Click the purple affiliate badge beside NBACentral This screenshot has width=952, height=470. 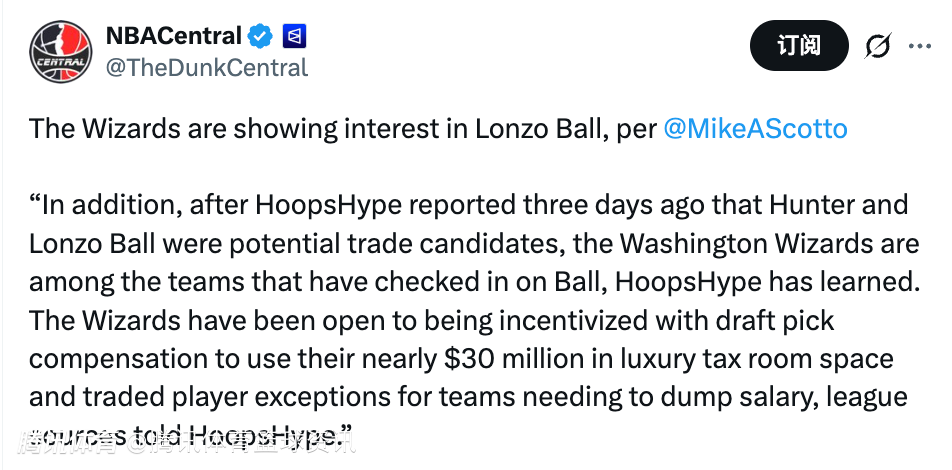click(295, 37)
